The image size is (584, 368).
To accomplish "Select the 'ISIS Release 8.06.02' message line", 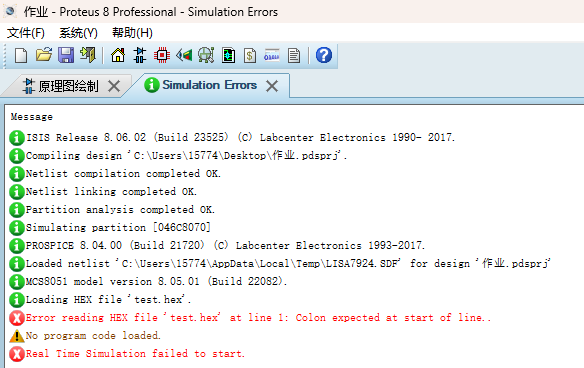I will click(x=240, y=137).
